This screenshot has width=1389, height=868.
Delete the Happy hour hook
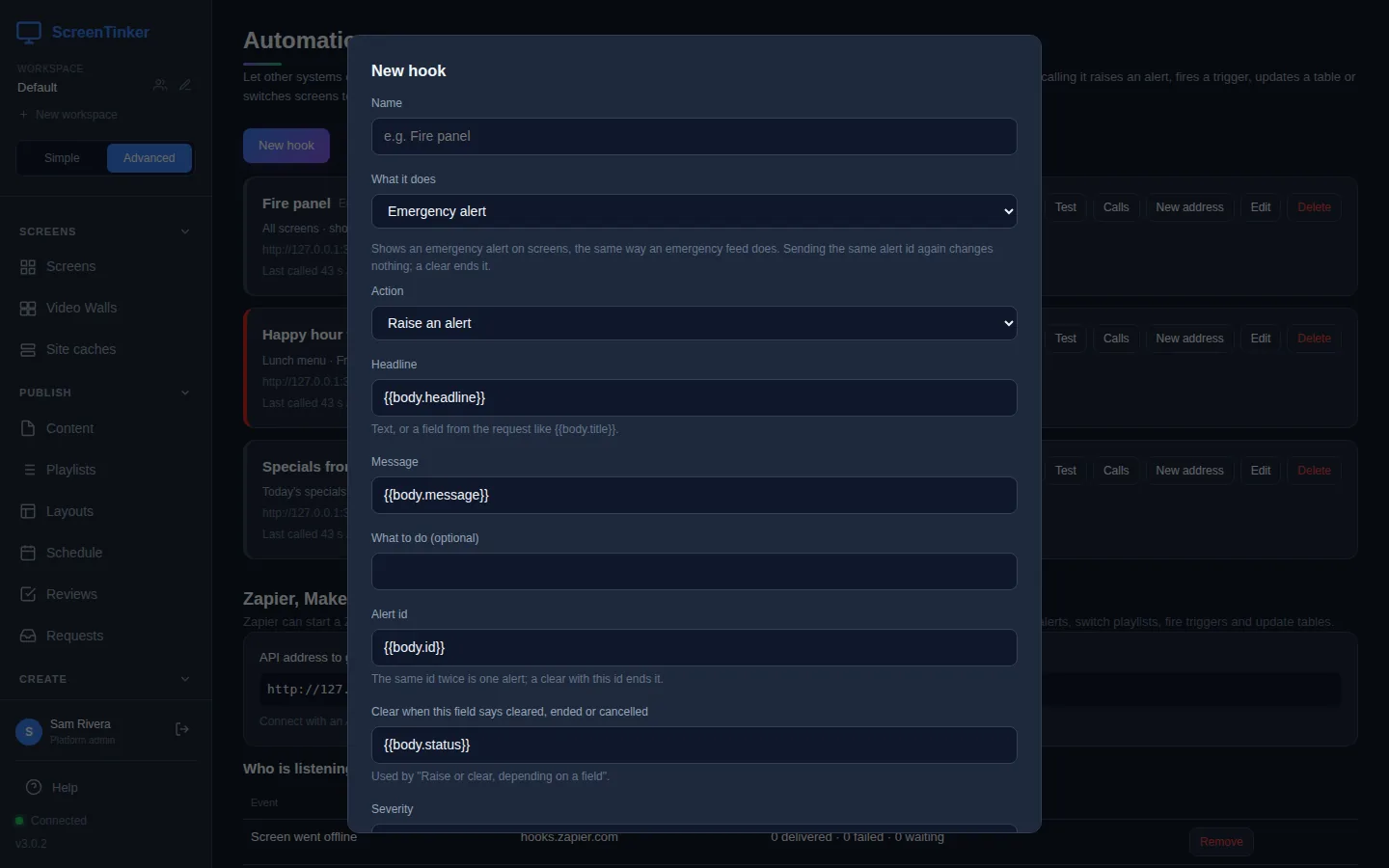tap(1314, 339)
